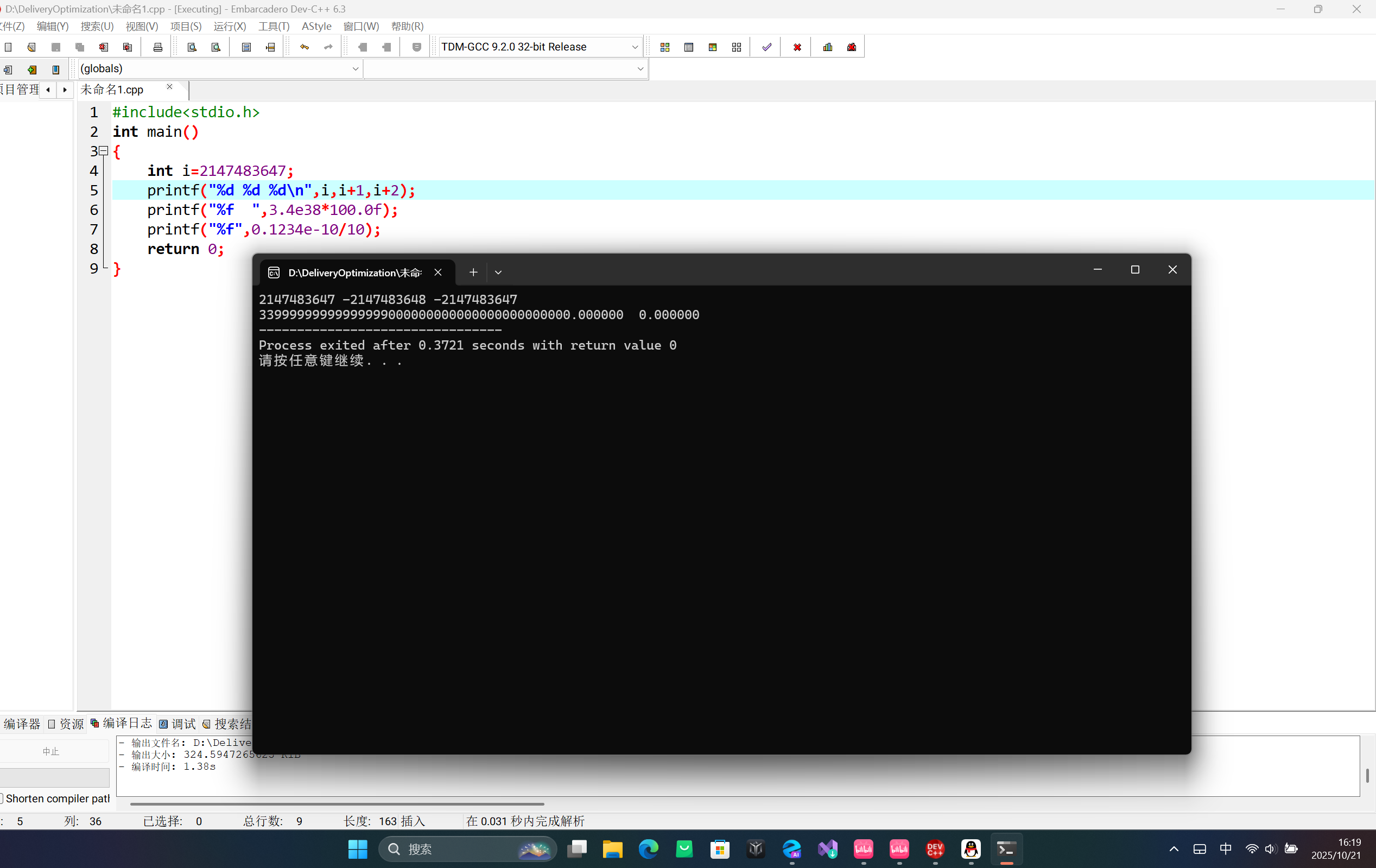Click the compile log horizontal scrollbar
Image resolution: width=1376 pixels, height=868 pixels.
coord(337,804)
